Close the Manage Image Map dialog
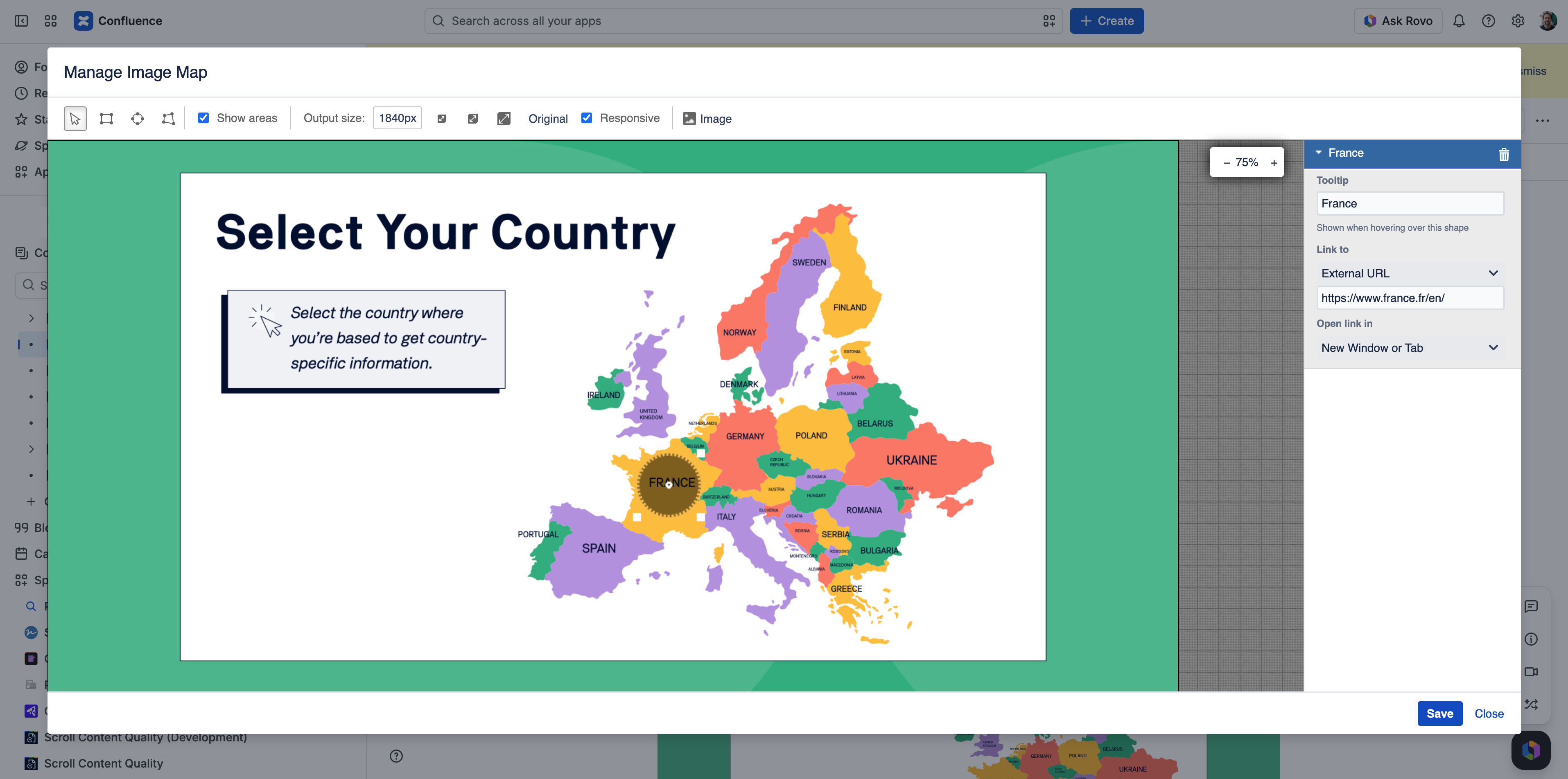 click(x=1489, y=713)
